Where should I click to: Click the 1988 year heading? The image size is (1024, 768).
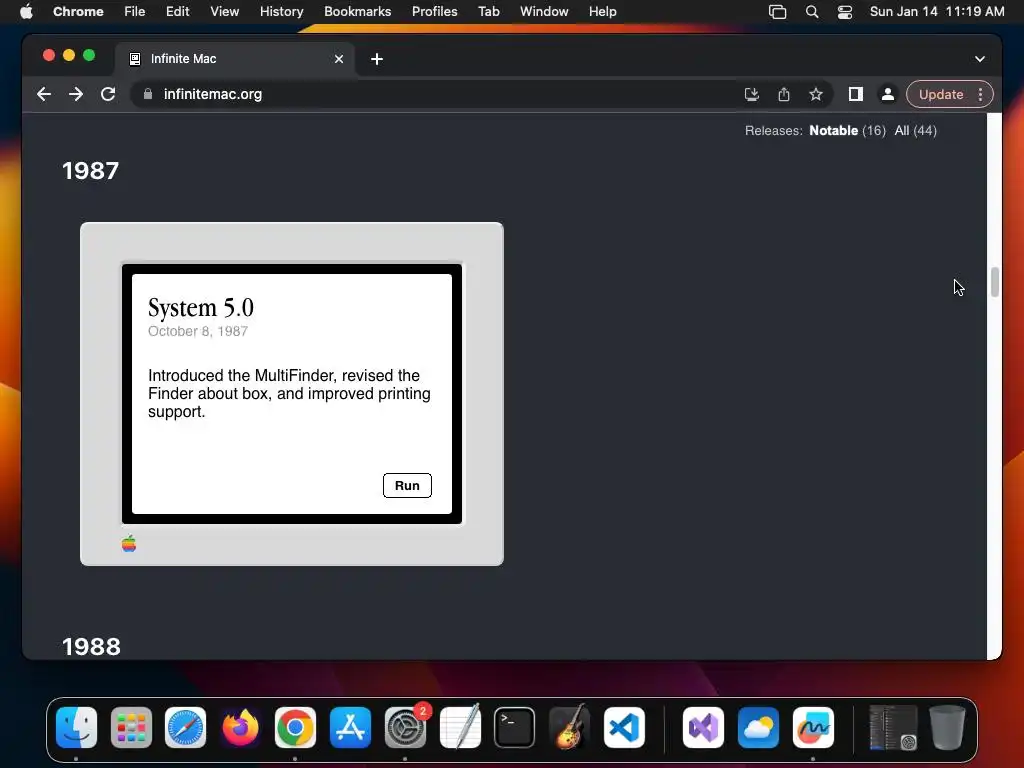pos(91,646)
